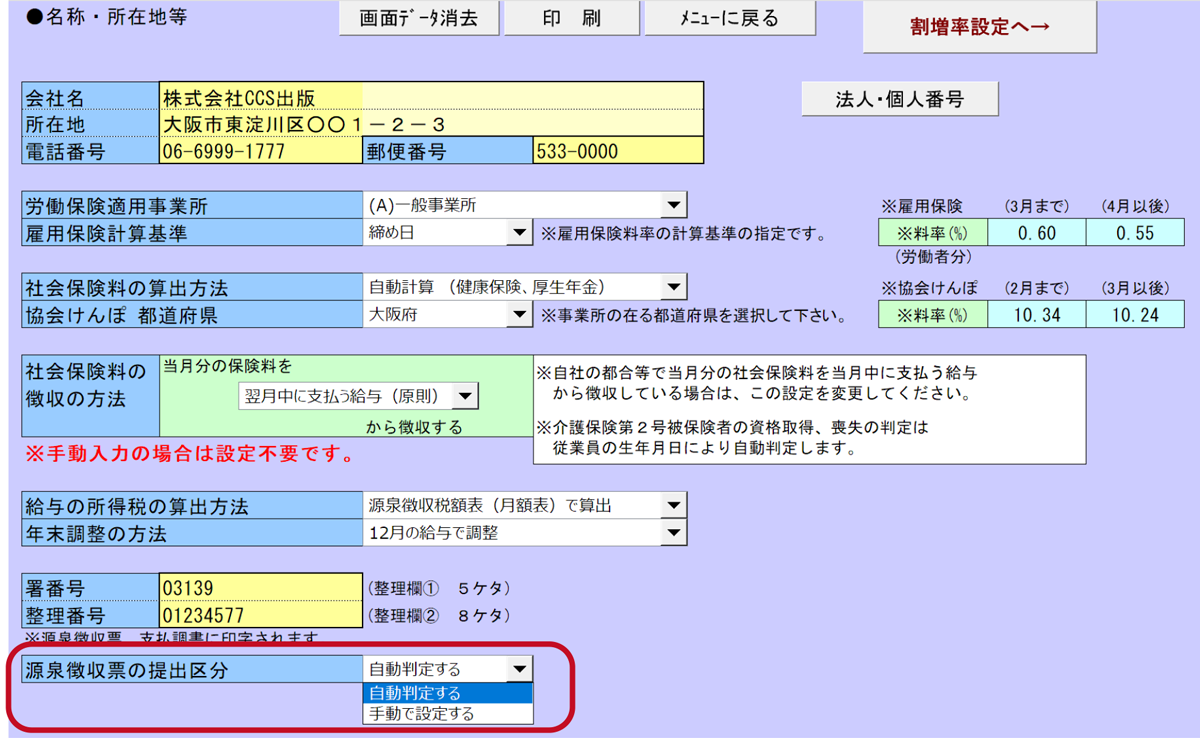This screenshot has width=1200, height=738.
Task: Open the 給与の所得税の算出方法 dropdown
Action: [673, 505]
